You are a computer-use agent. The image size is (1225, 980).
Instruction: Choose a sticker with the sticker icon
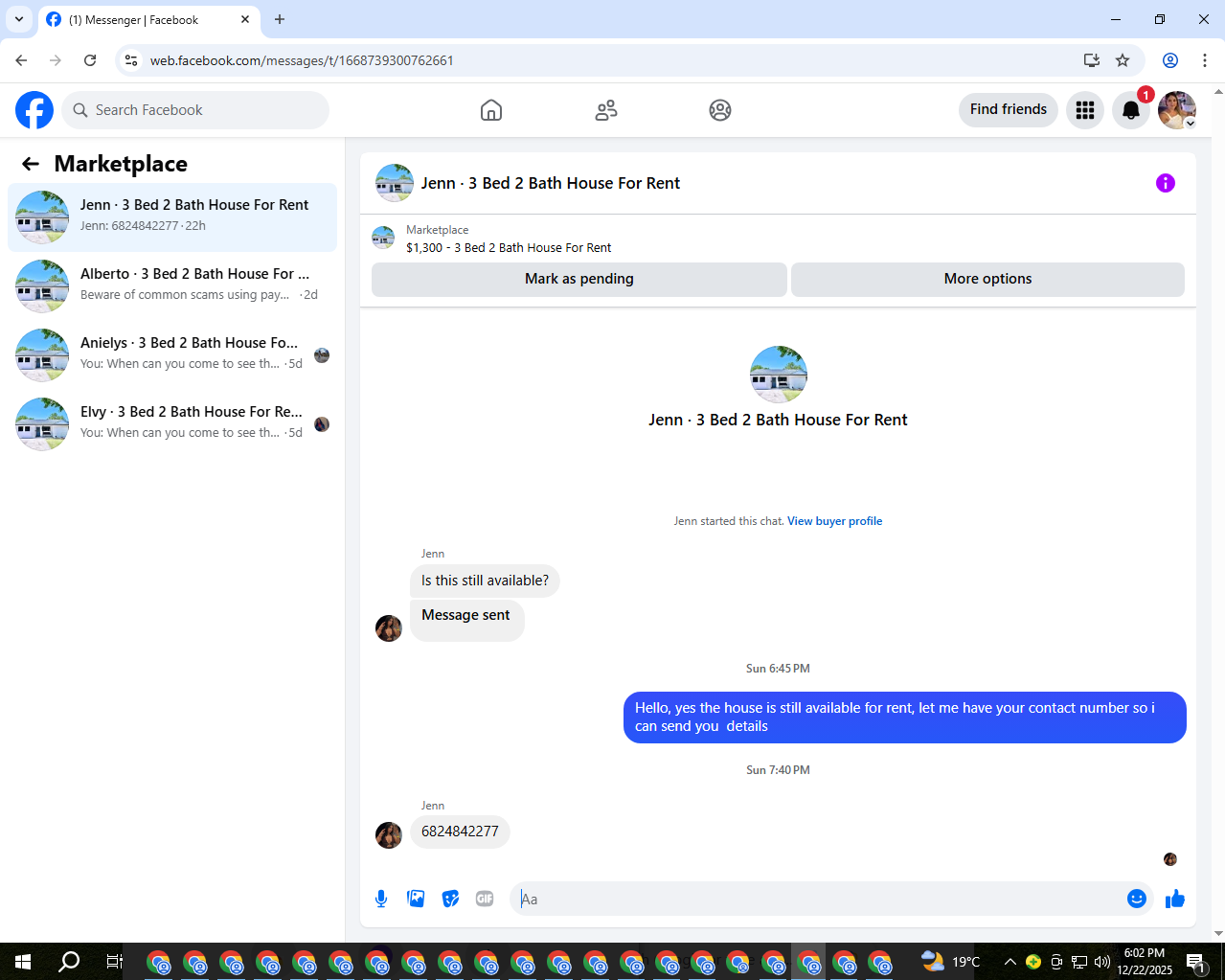tap(450, 899)
